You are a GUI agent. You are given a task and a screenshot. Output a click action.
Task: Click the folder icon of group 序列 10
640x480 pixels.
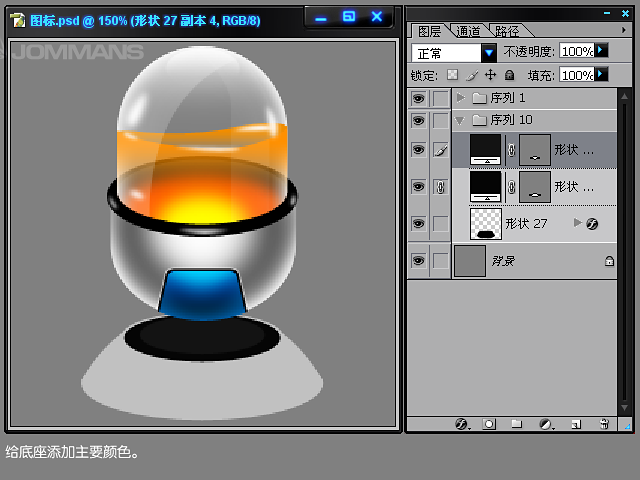(479, 120)
